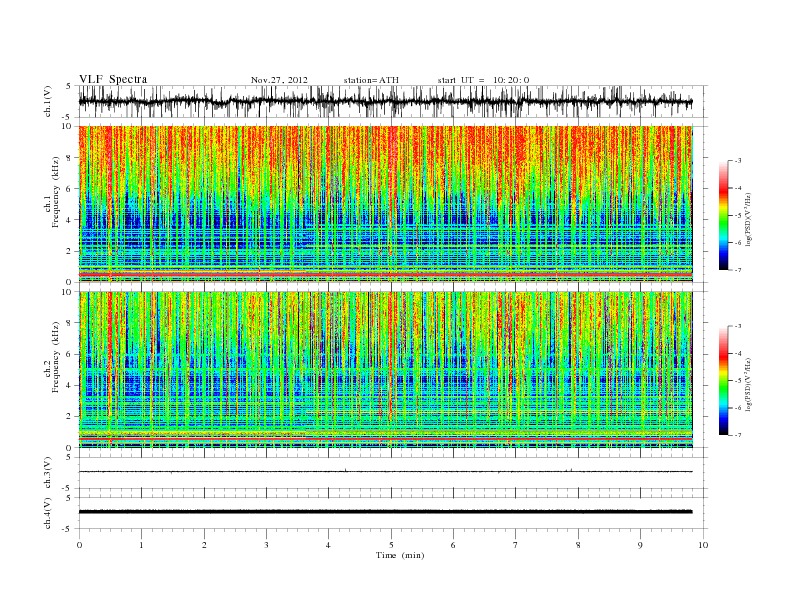Click the "station=ATH" header text

371,80
